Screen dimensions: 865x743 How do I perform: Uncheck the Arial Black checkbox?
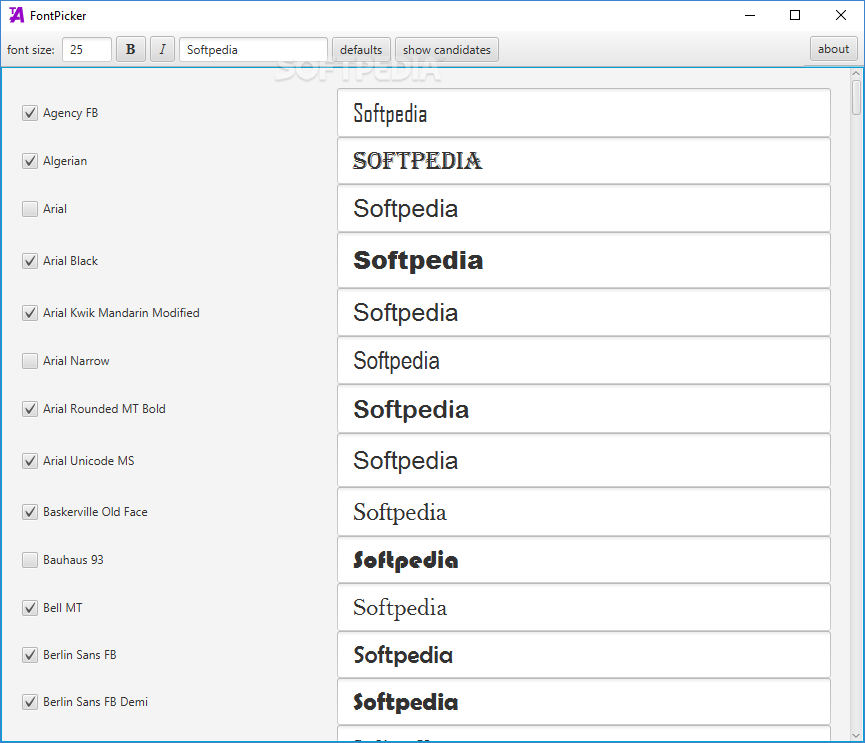[30, 261]
